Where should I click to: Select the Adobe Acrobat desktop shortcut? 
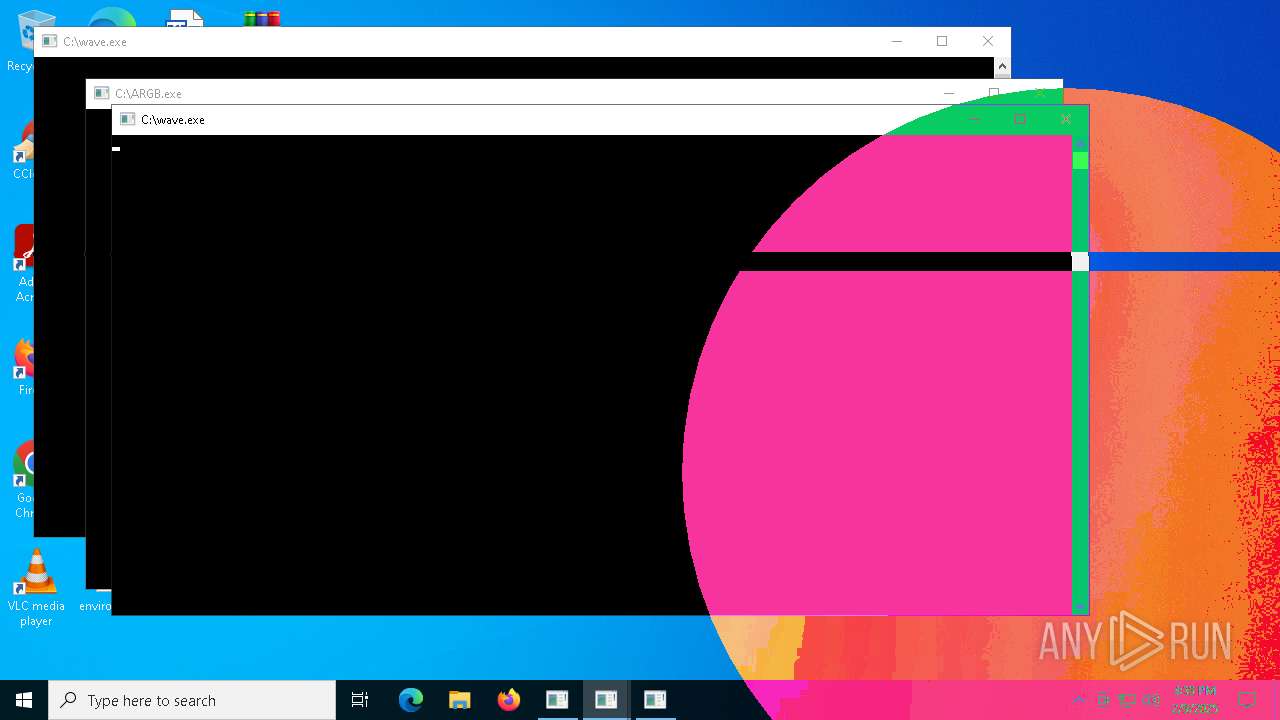tap(24, 264)
